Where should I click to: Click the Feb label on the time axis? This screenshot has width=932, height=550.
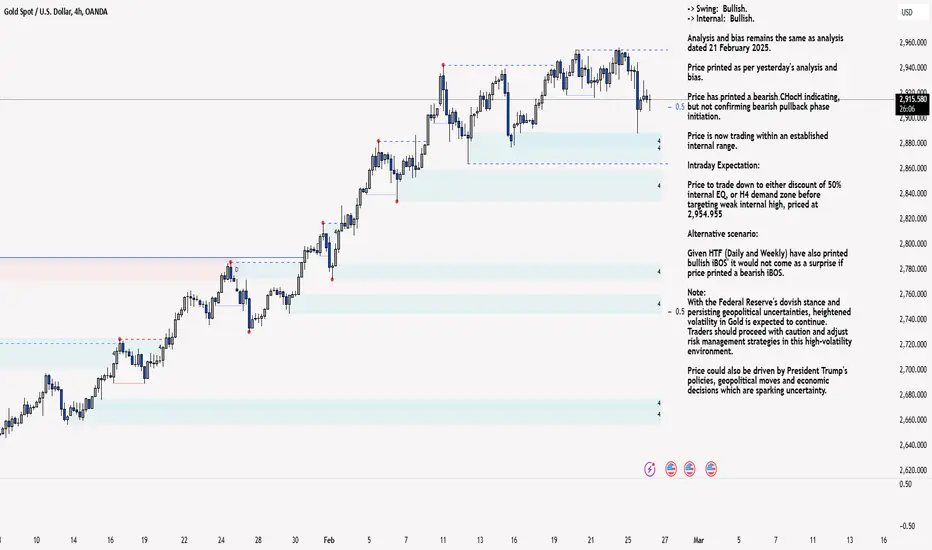tap(329, 540)
